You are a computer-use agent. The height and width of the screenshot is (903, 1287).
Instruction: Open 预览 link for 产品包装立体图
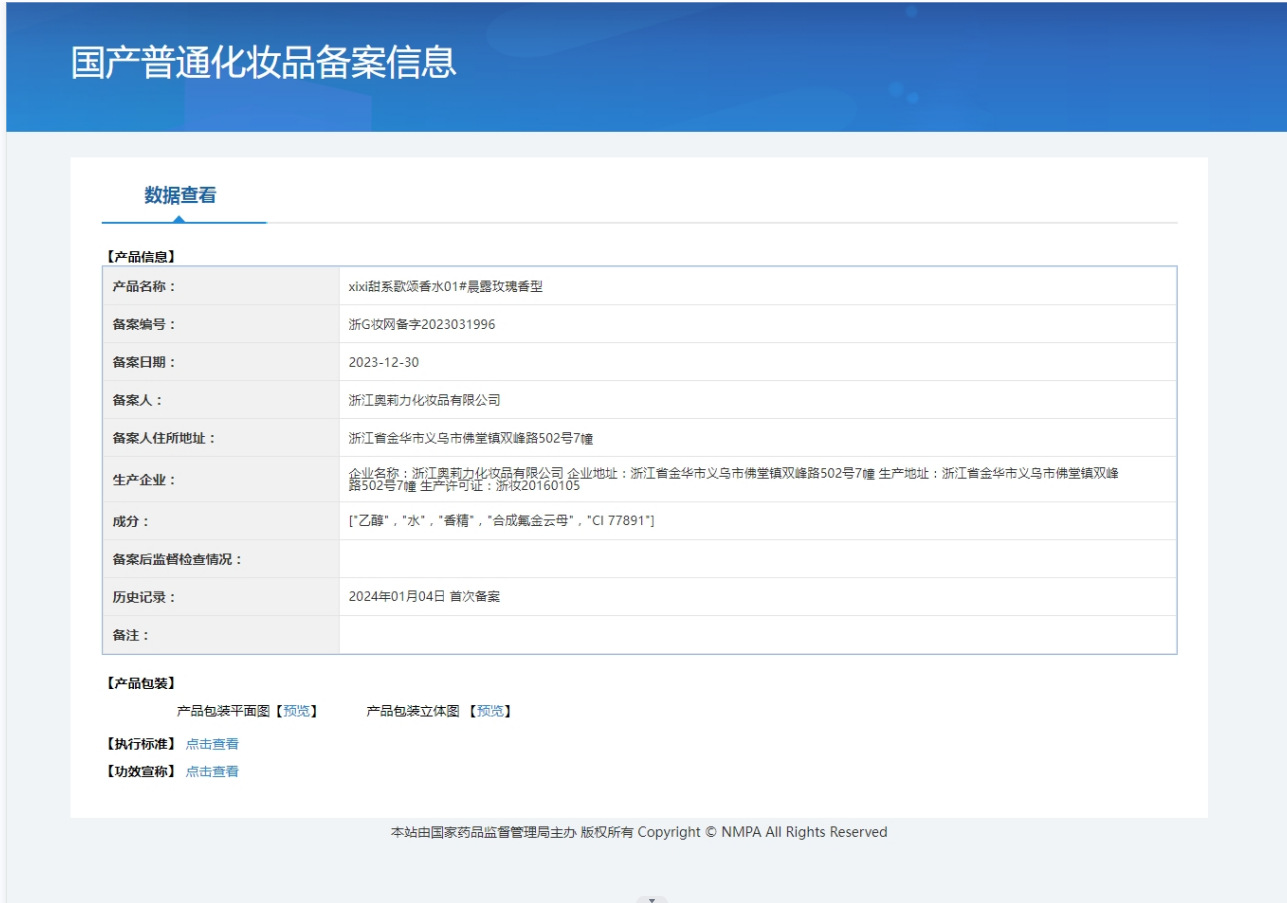pos(490,711)
